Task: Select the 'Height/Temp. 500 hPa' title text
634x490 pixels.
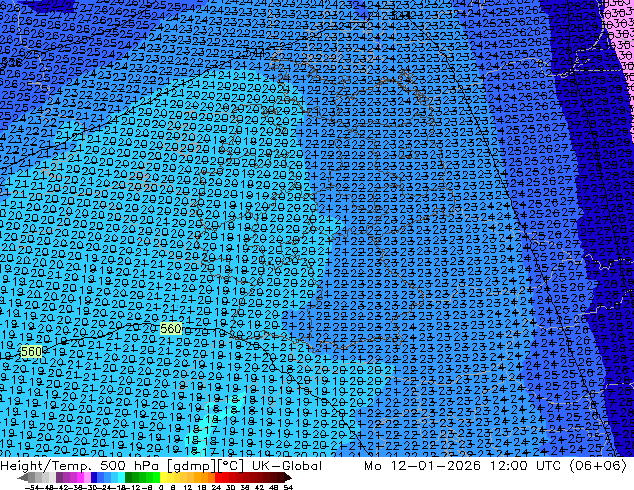Action: click(80, 466)
